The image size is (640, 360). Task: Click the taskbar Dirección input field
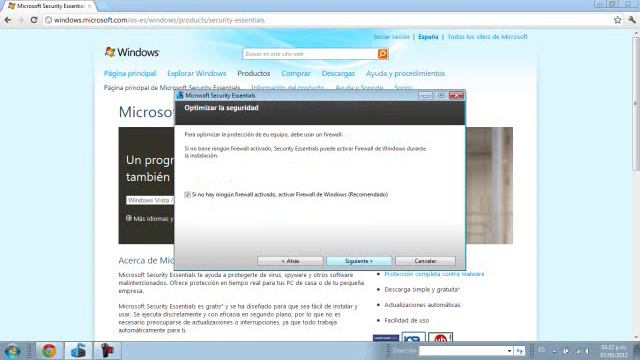462,351
